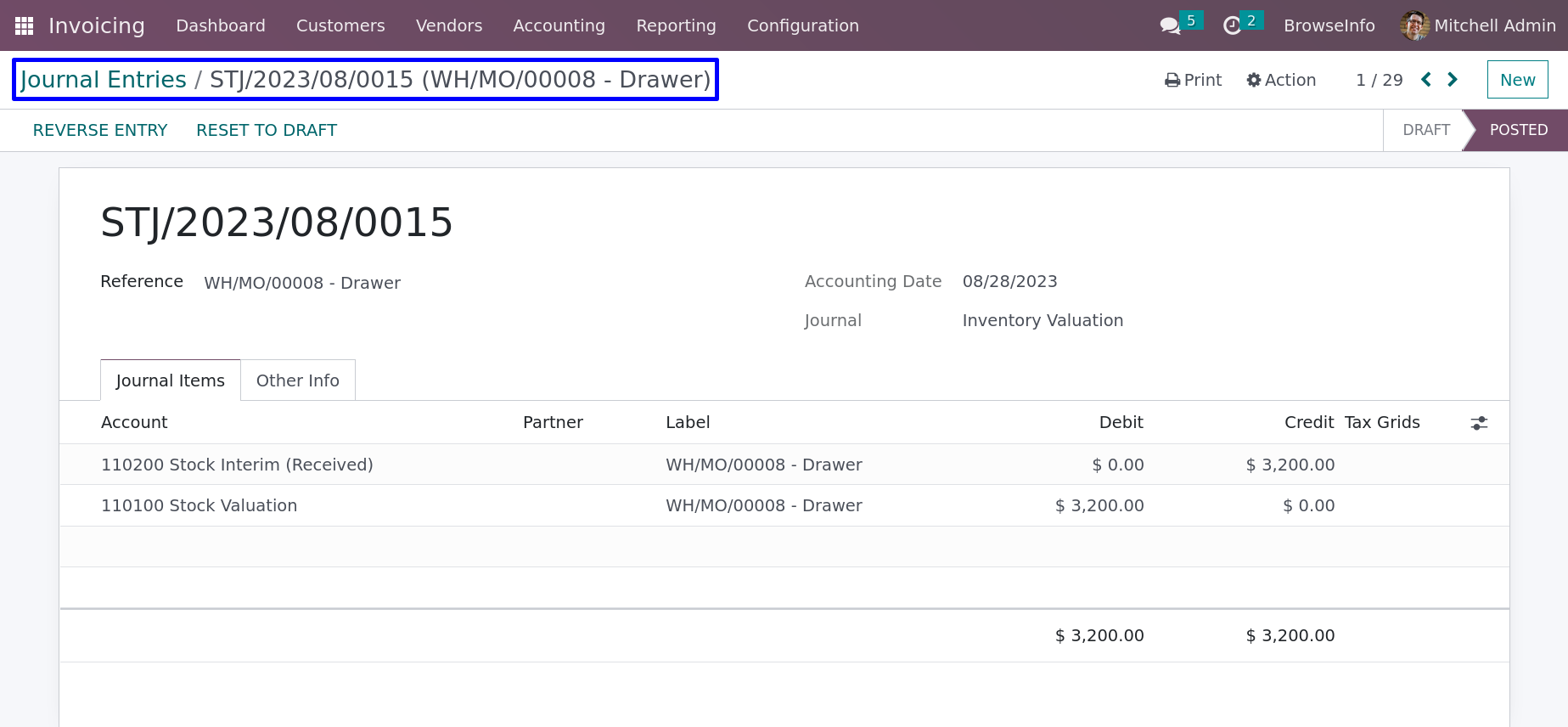Screen dimensions: 1568x727
Task: Open the conversations chat bubble icon
Action: [x=1171, y=25]
